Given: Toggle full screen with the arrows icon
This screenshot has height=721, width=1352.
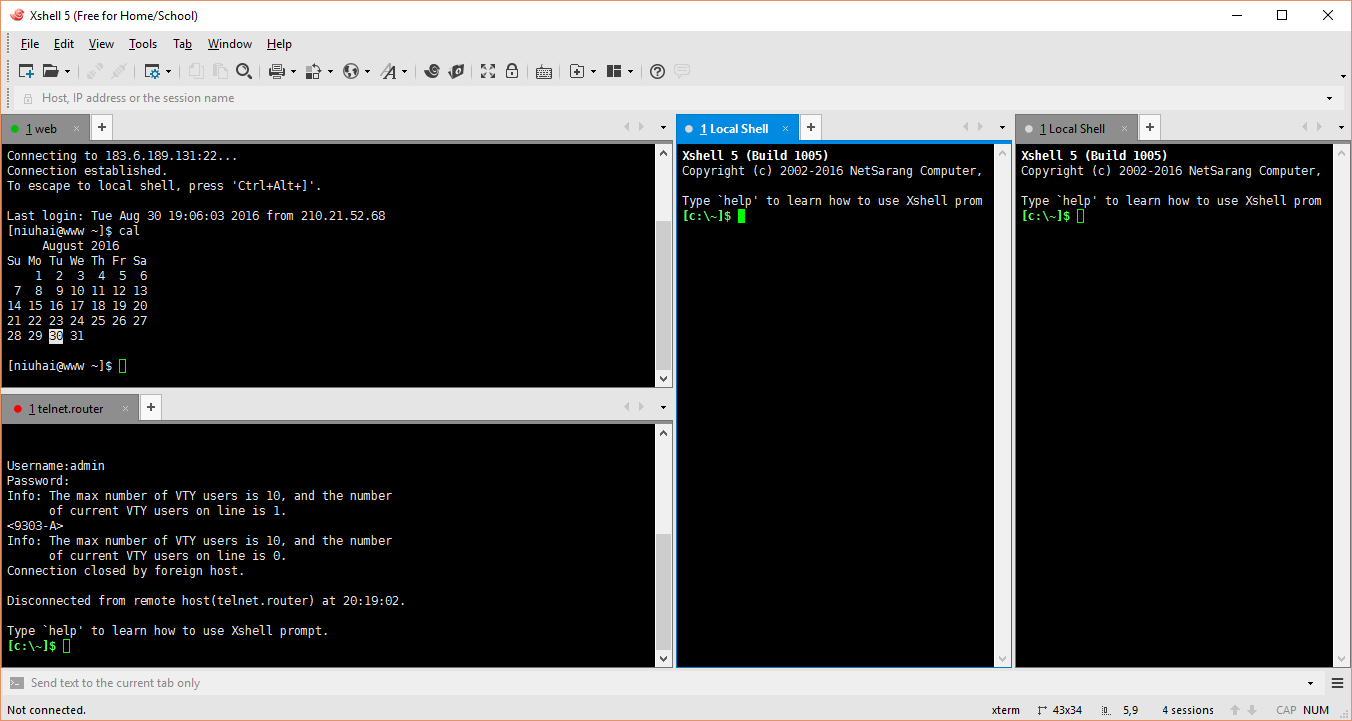Looking at the screenshot, I should [488, 71].
